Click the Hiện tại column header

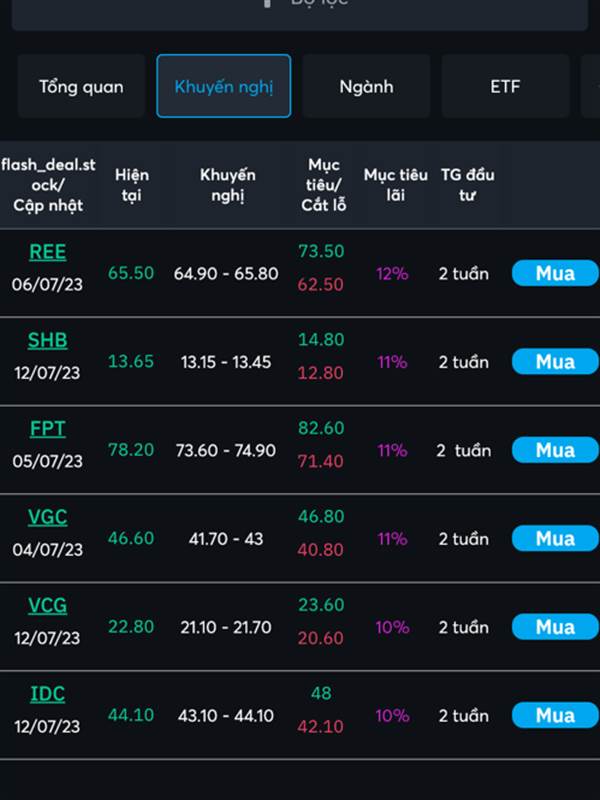pos(132,185)
